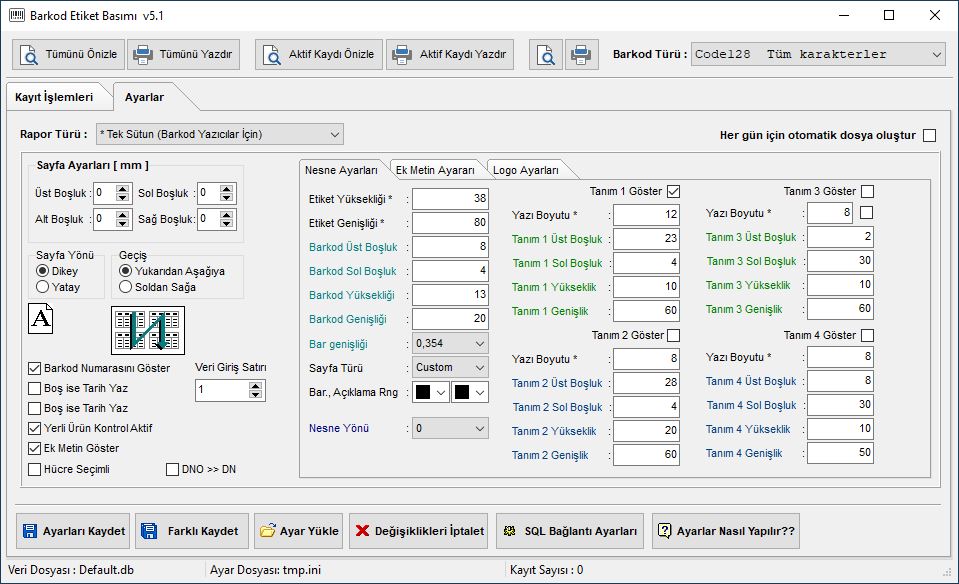
Task: Open the Logo Ayarları tab
Action: point(526,170)
